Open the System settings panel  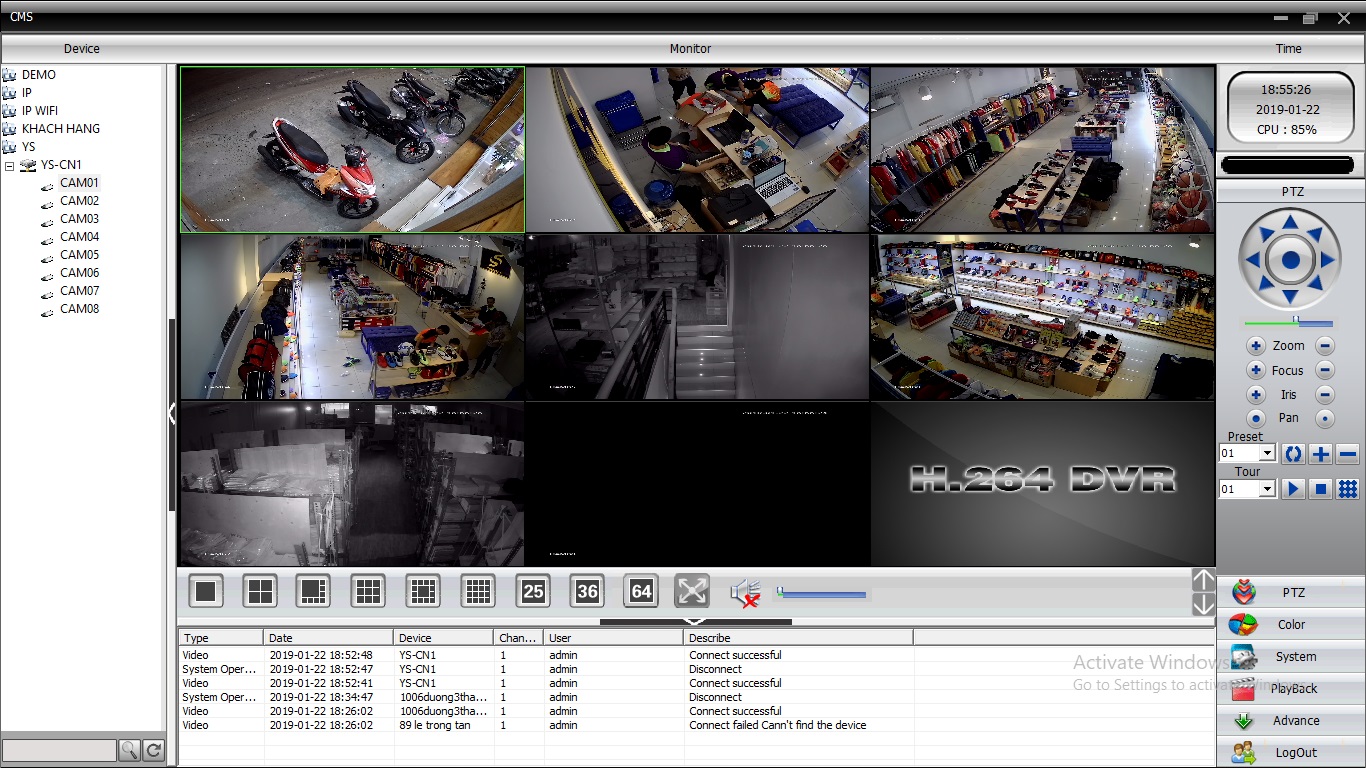pyautogui.click(x=1290, y=656)
